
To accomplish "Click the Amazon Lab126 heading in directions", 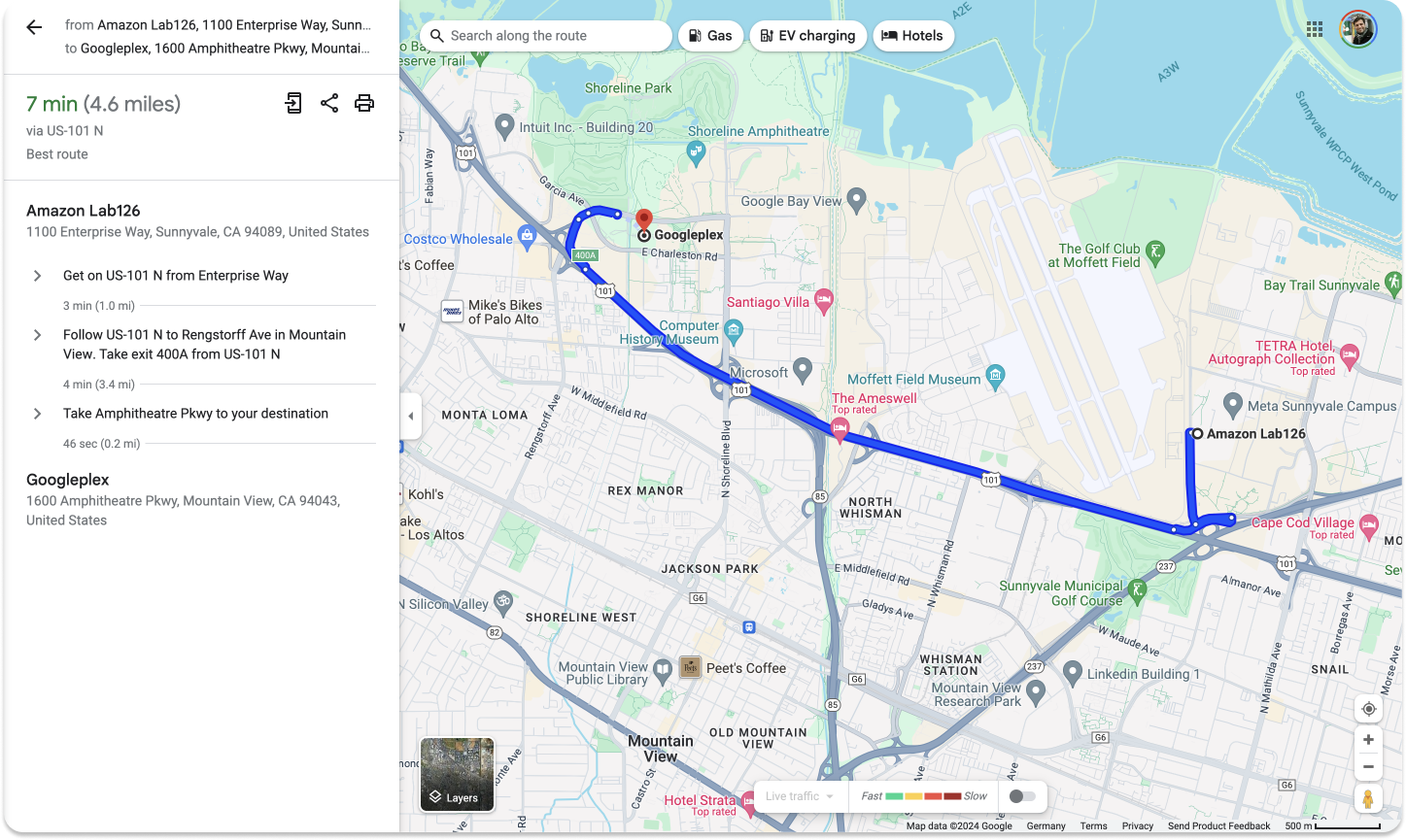I will click(x=84, y=211).
